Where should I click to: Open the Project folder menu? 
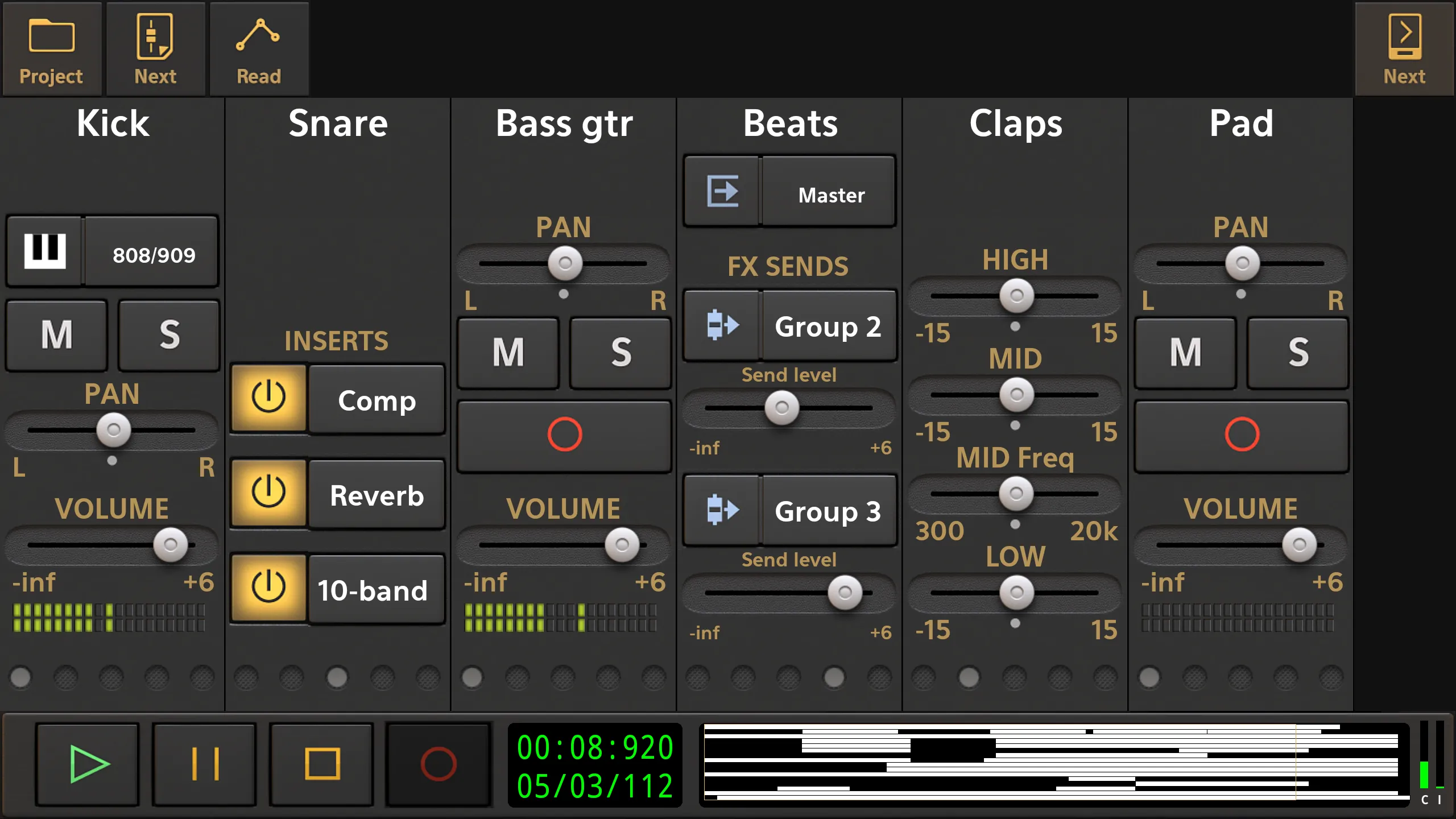coord(52,49)
